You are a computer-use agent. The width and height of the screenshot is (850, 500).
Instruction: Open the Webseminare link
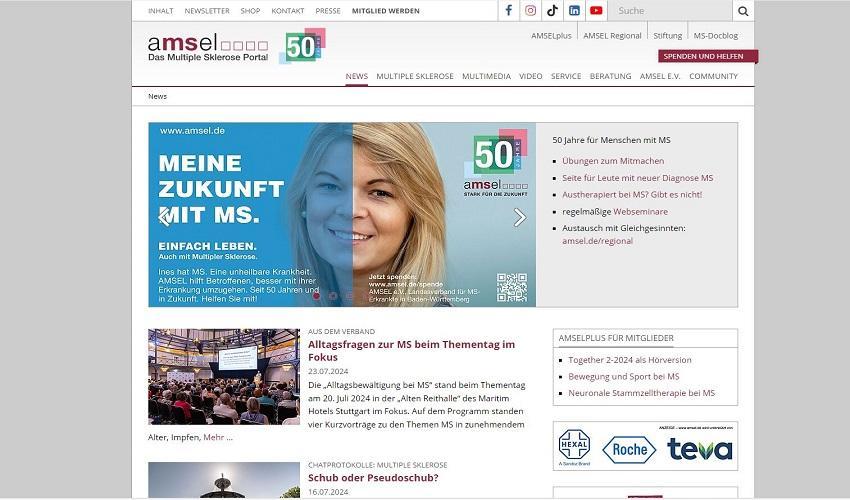(x=640, y=211)
